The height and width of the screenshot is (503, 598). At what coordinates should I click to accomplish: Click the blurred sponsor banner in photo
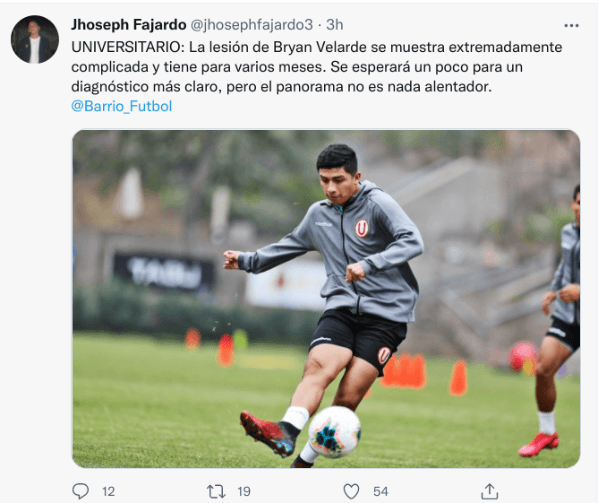[x=164, y=272]
